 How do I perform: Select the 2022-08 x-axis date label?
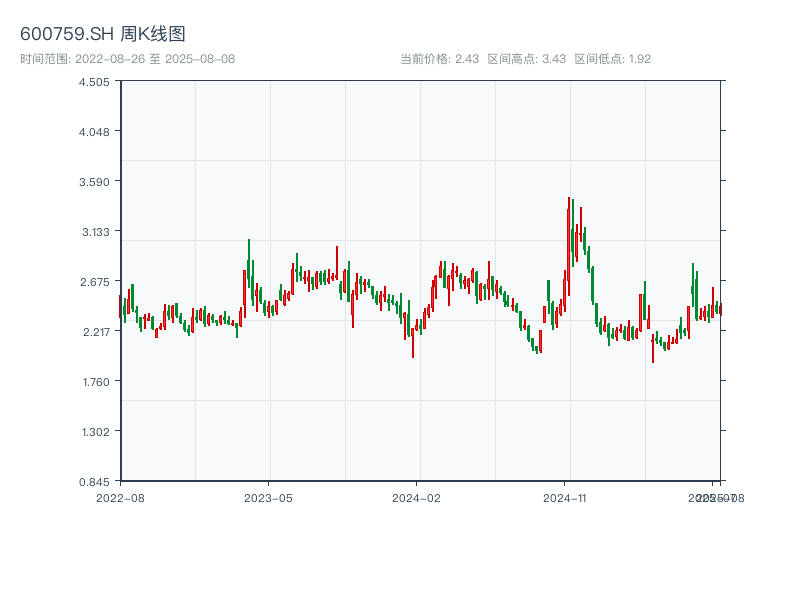(x=120, y=497)
